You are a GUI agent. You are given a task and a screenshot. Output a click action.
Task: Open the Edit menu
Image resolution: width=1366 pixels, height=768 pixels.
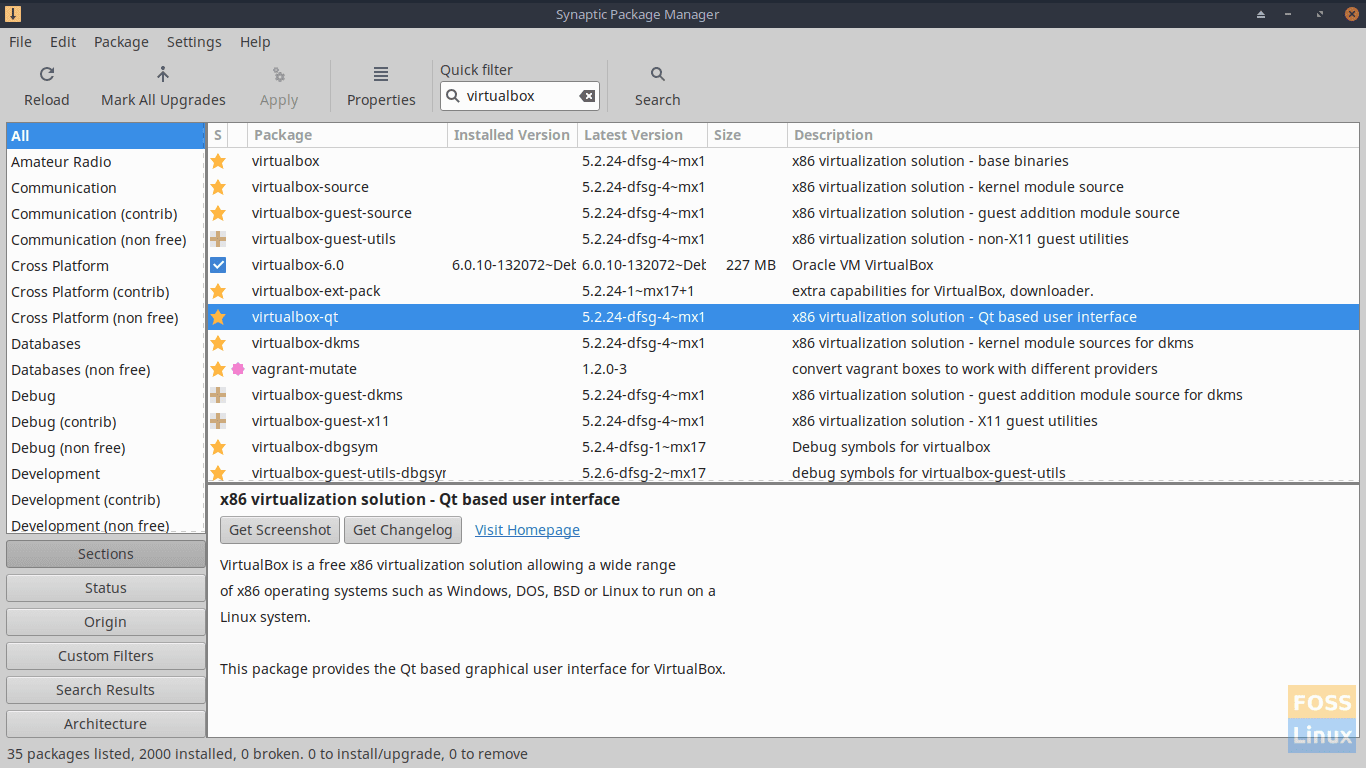click(63, 42)
